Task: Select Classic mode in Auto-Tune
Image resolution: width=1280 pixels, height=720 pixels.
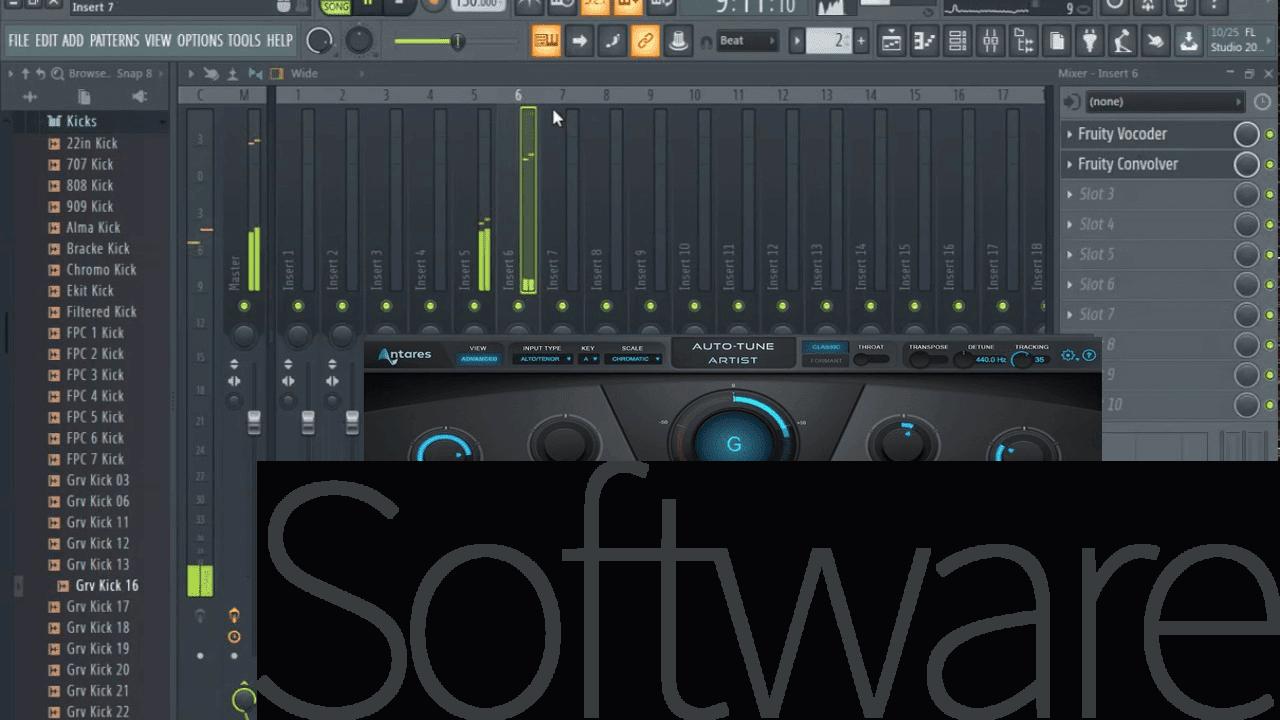Action: click(826, 347)
